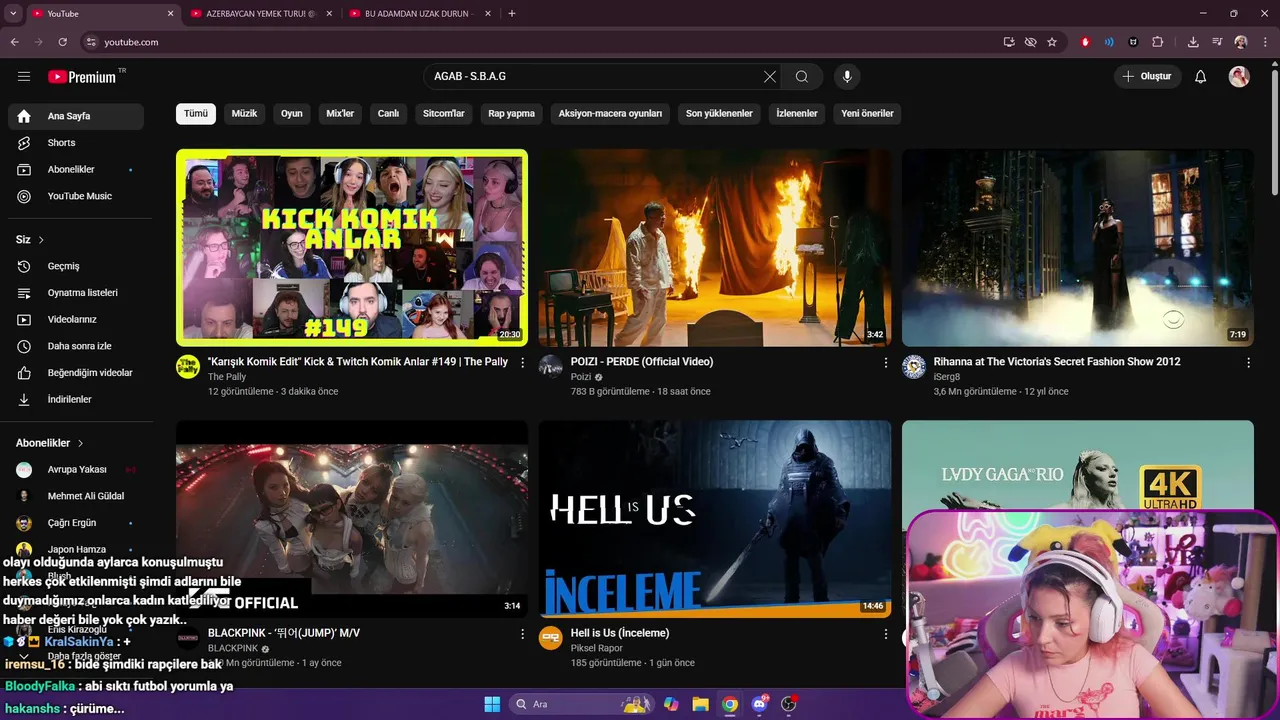The width and height of the screenshot is (1280, 720).
Task: Switch to BU ADAMDAN UZAK DURUN tab
Action: tap(419, 14)
